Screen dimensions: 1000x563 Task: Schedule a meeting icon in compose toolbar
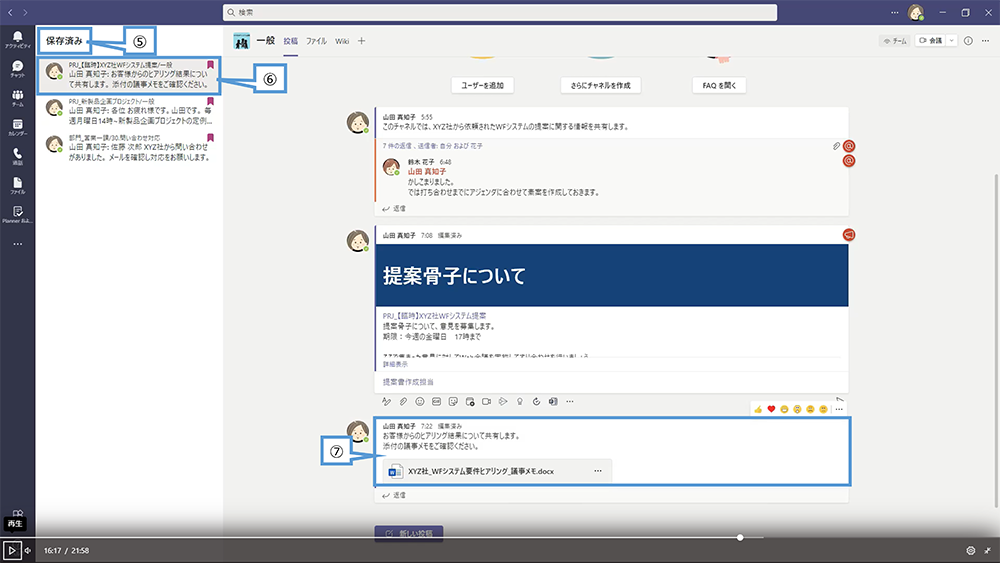(x=470, y=402)
